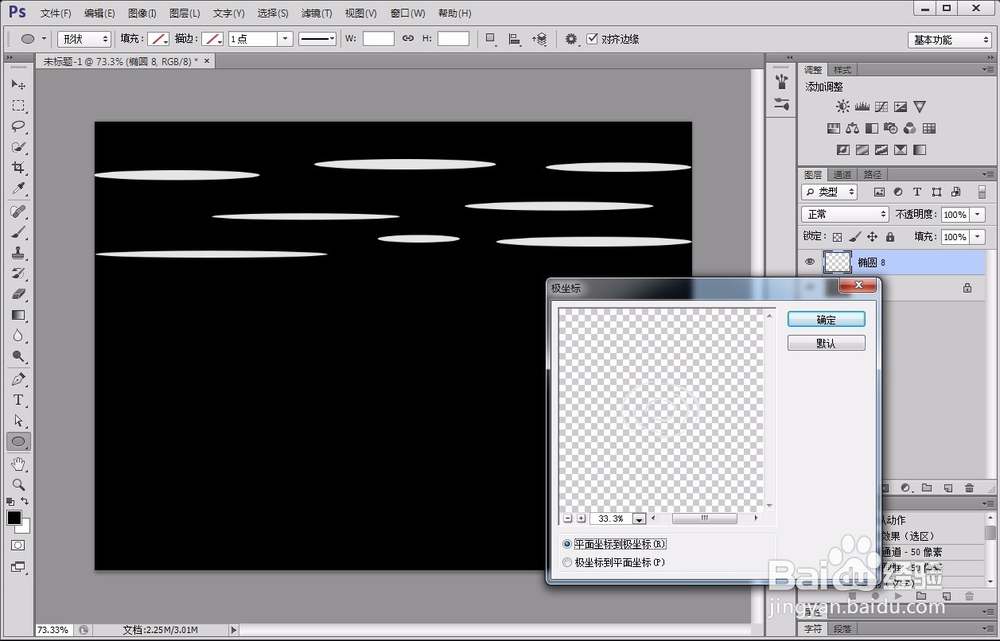The height and width of the screenshot is (641, 1000).
Task: Toggle lock all for layer
Action: pyautogui.click(x=890, y=237)
